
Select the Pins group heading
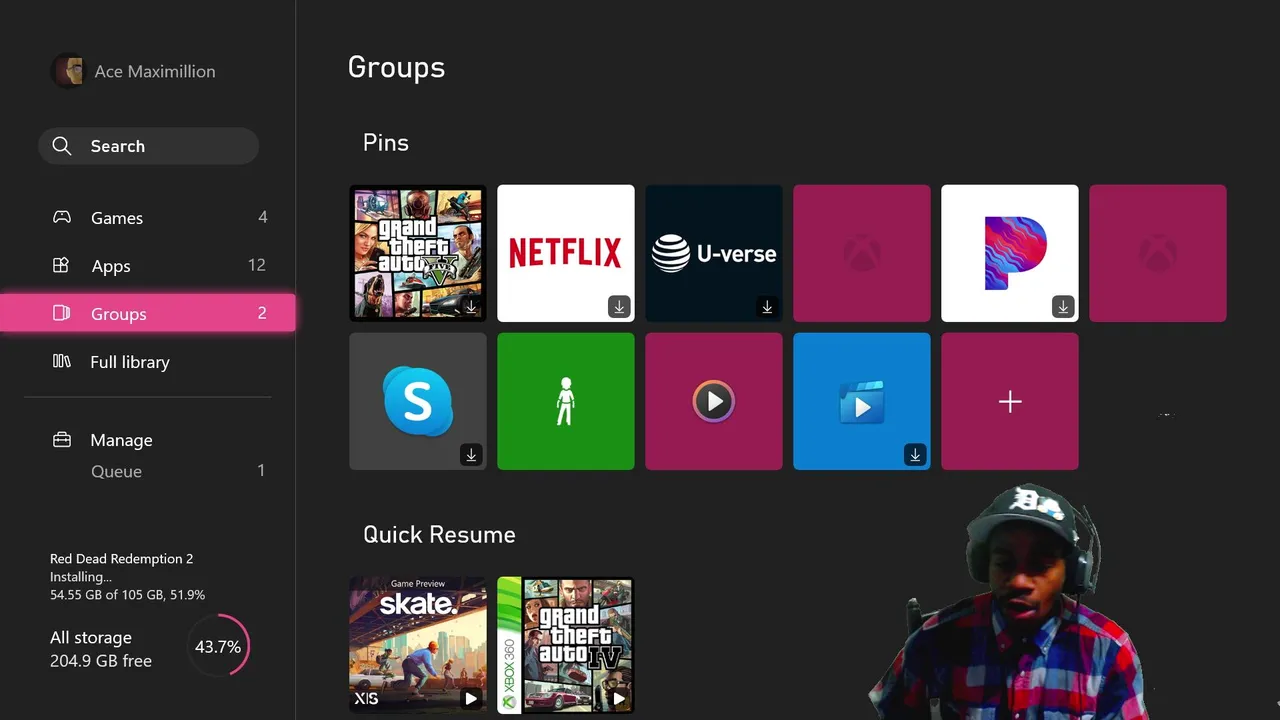point(386,143)
